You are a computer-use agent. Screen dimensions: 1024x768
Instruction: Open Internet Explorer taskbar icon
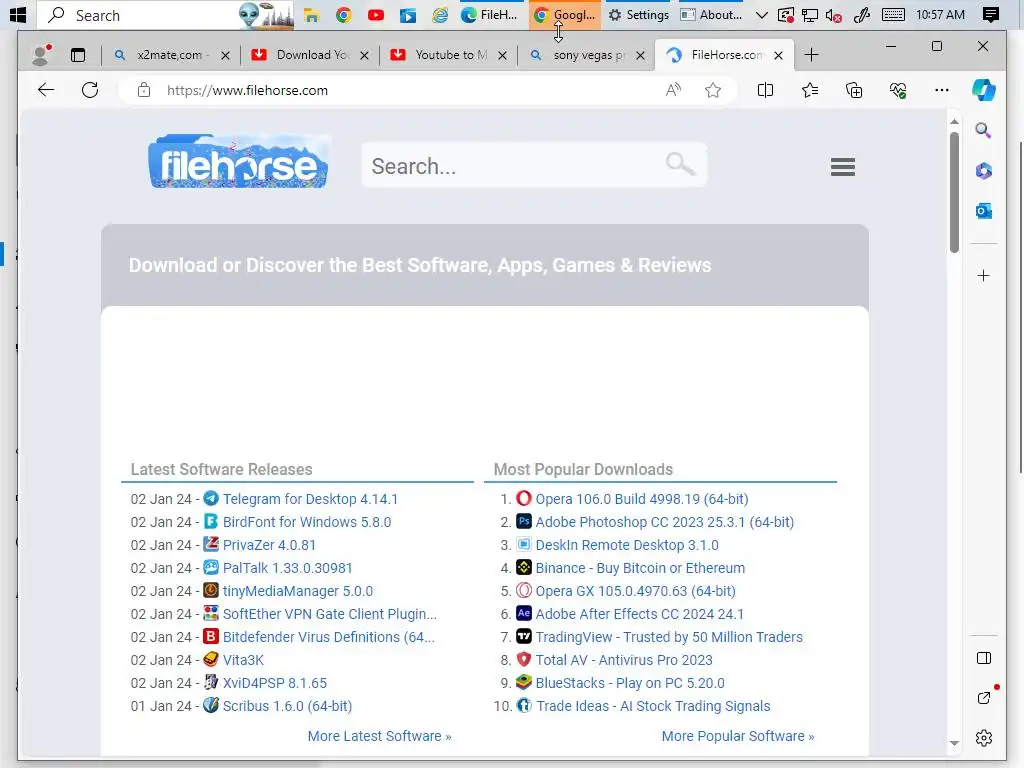pyautogui.click(x=440, y=14)
